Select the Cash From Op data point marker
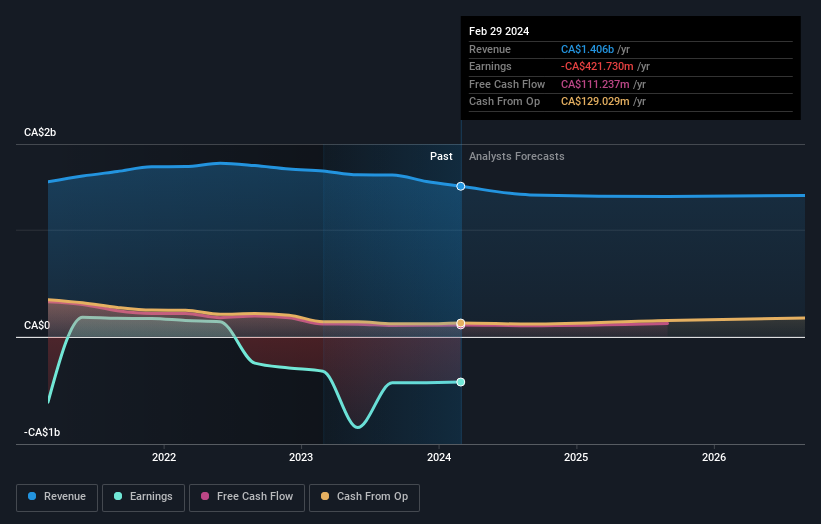The image size is (821, 524). click(461, 323)
